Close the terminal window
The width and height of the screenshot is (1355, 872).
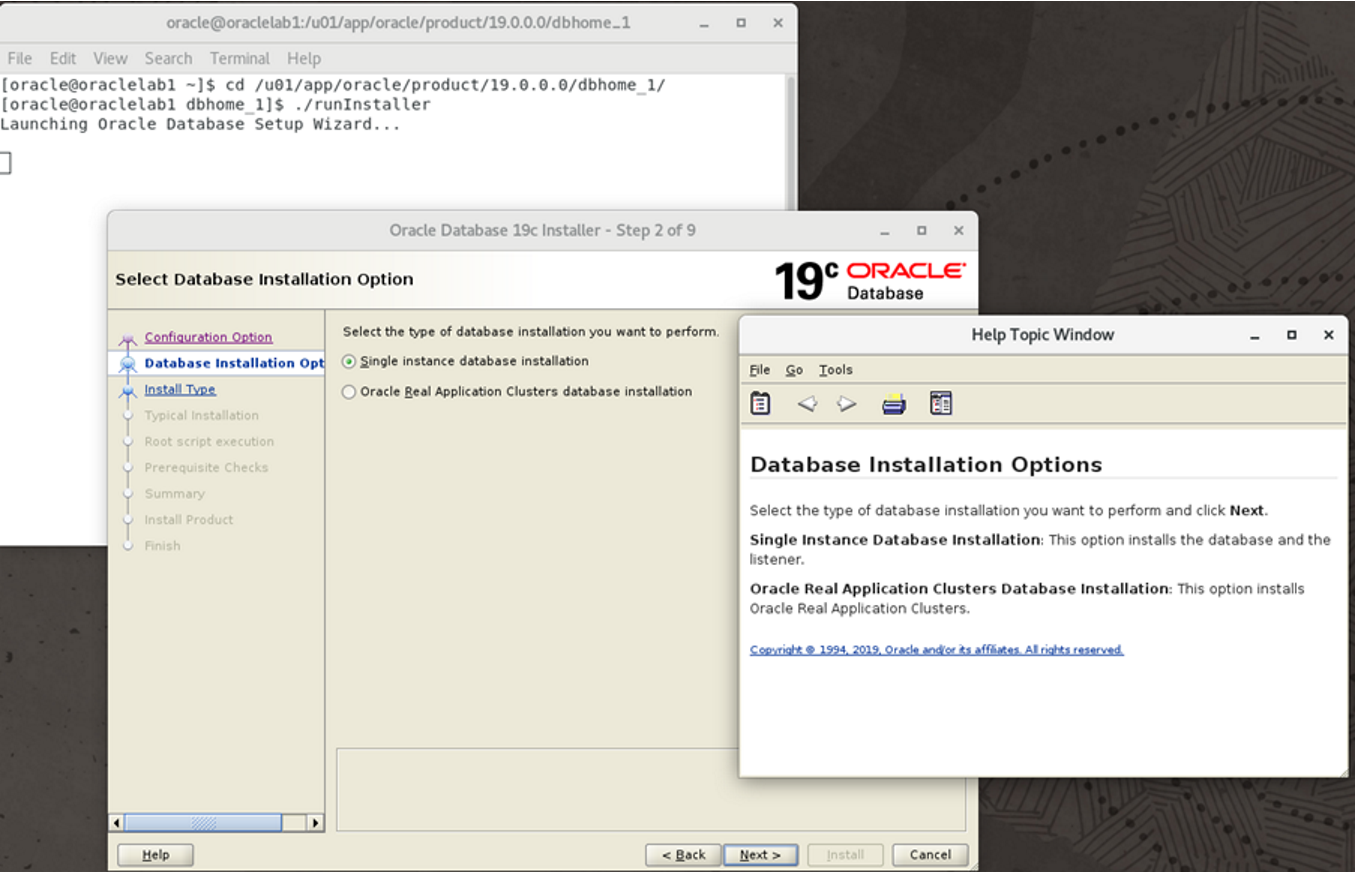pyautogui.click(x=777, y=22)
